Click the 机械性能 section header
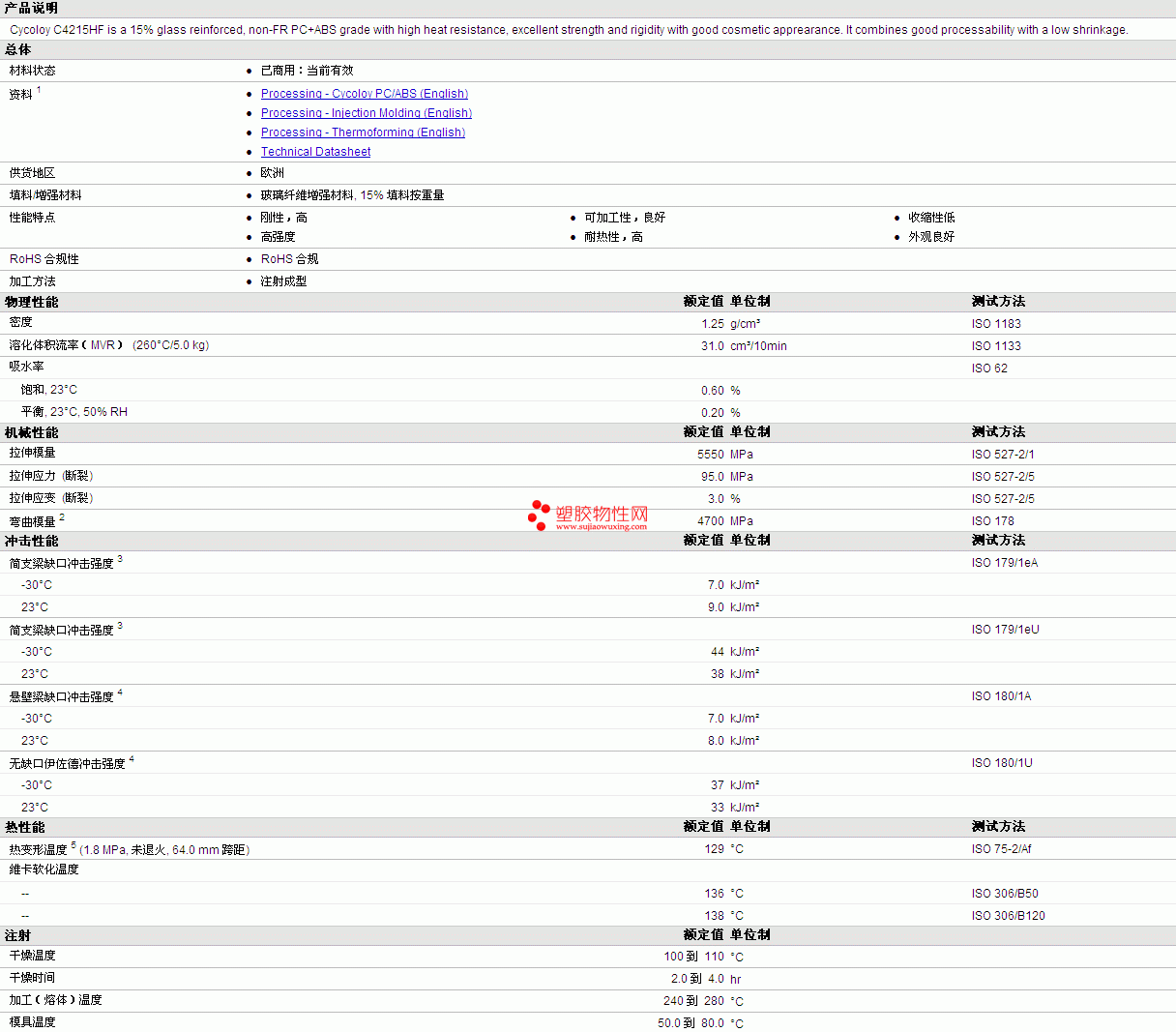Screen dimensions: 1176x1032 31,432
